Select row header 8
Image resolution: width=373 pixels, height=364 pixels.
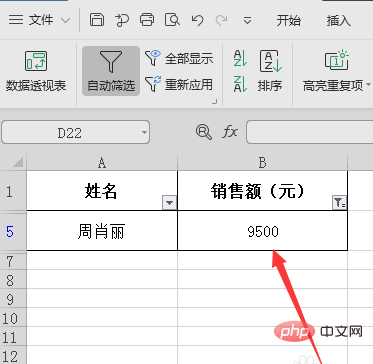(13, 280)
